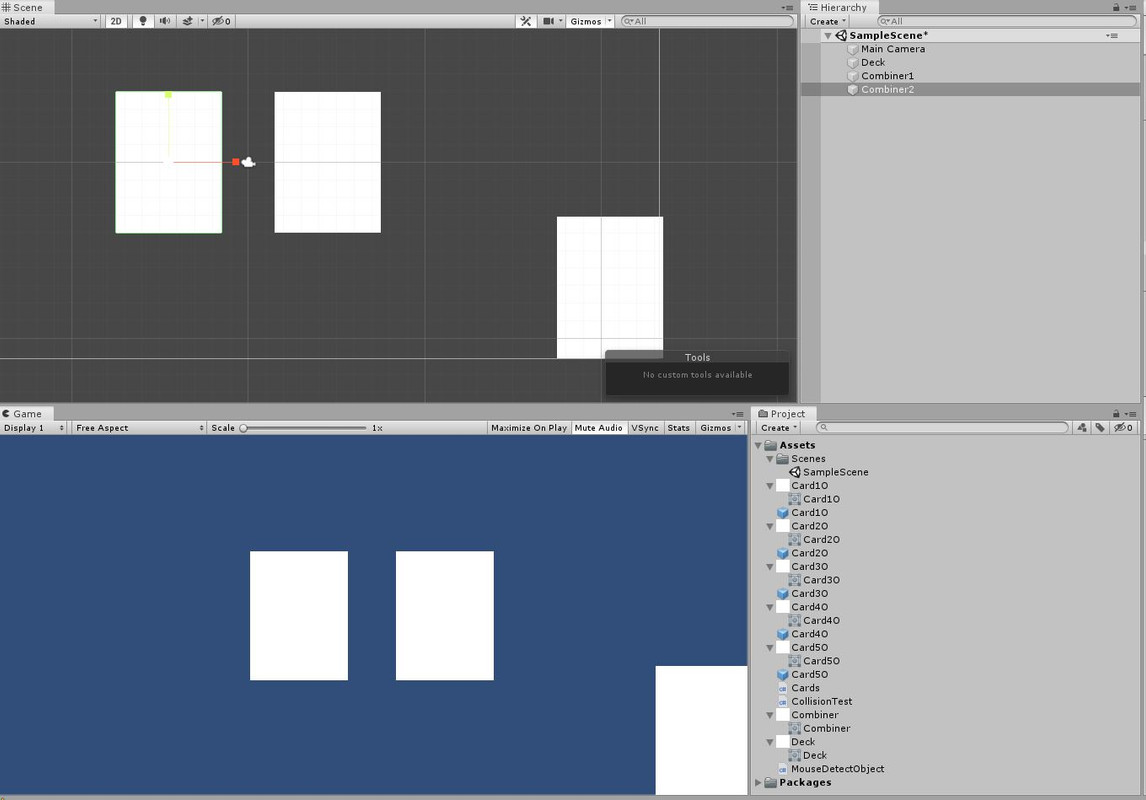Screen dimensions: 1146x800
Task: Toggle scene lighting with the lightbulb icon
Action: click(143, 21)
